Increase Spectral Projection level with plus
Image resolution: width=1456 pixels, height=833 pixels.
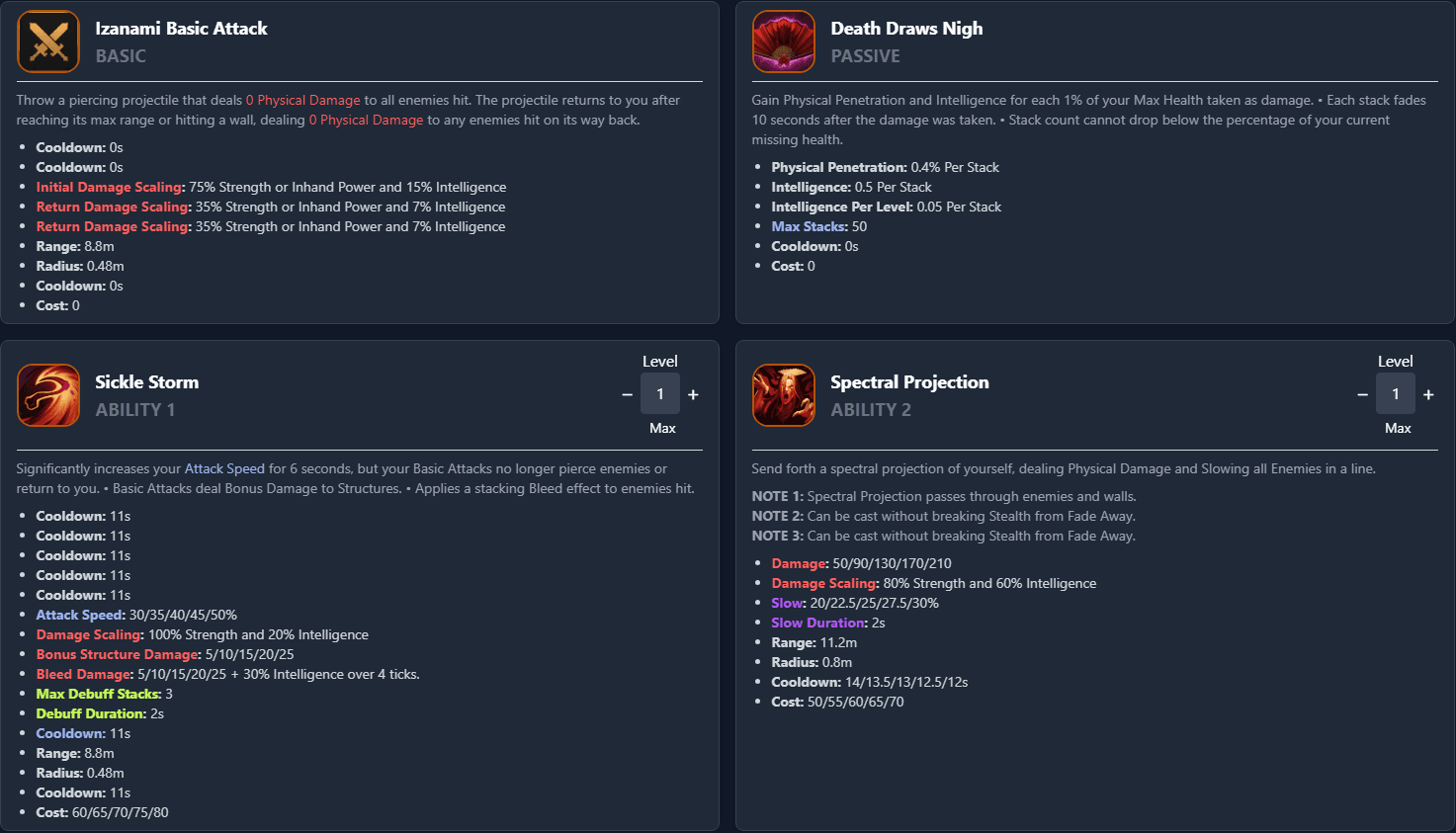pos(1428,394)
